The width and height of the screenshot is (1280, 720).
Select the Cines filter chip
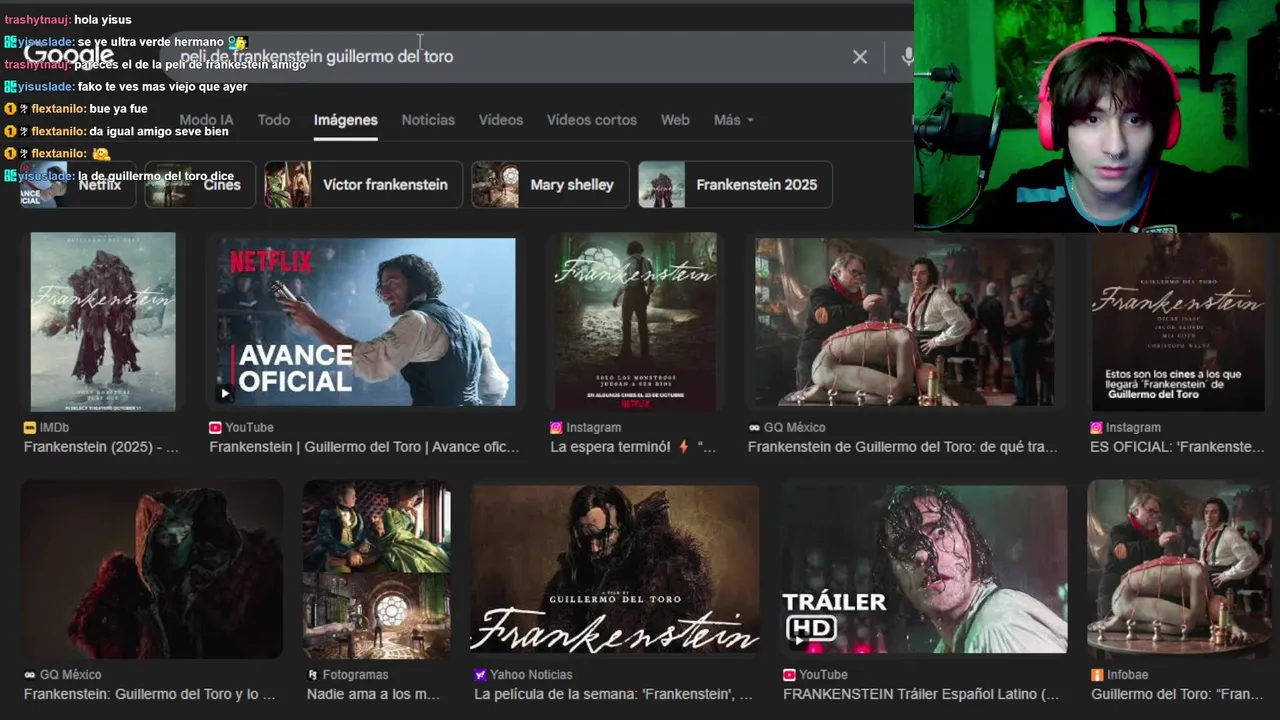(198, 185)
